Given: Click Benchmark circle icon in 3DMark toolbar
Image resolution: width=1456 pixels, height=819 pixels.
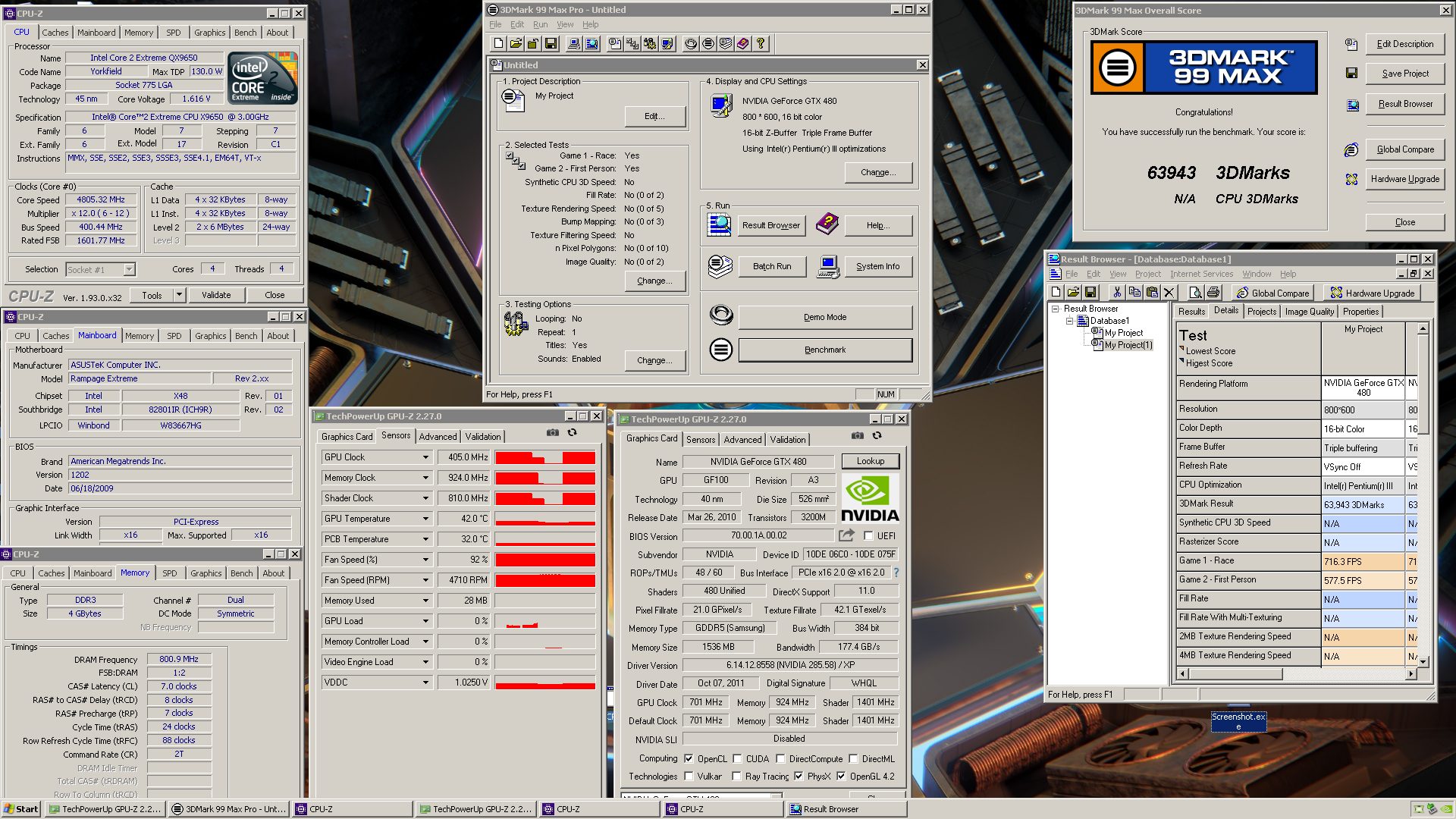Looking at the screenshot, I should tap(708, 44).
